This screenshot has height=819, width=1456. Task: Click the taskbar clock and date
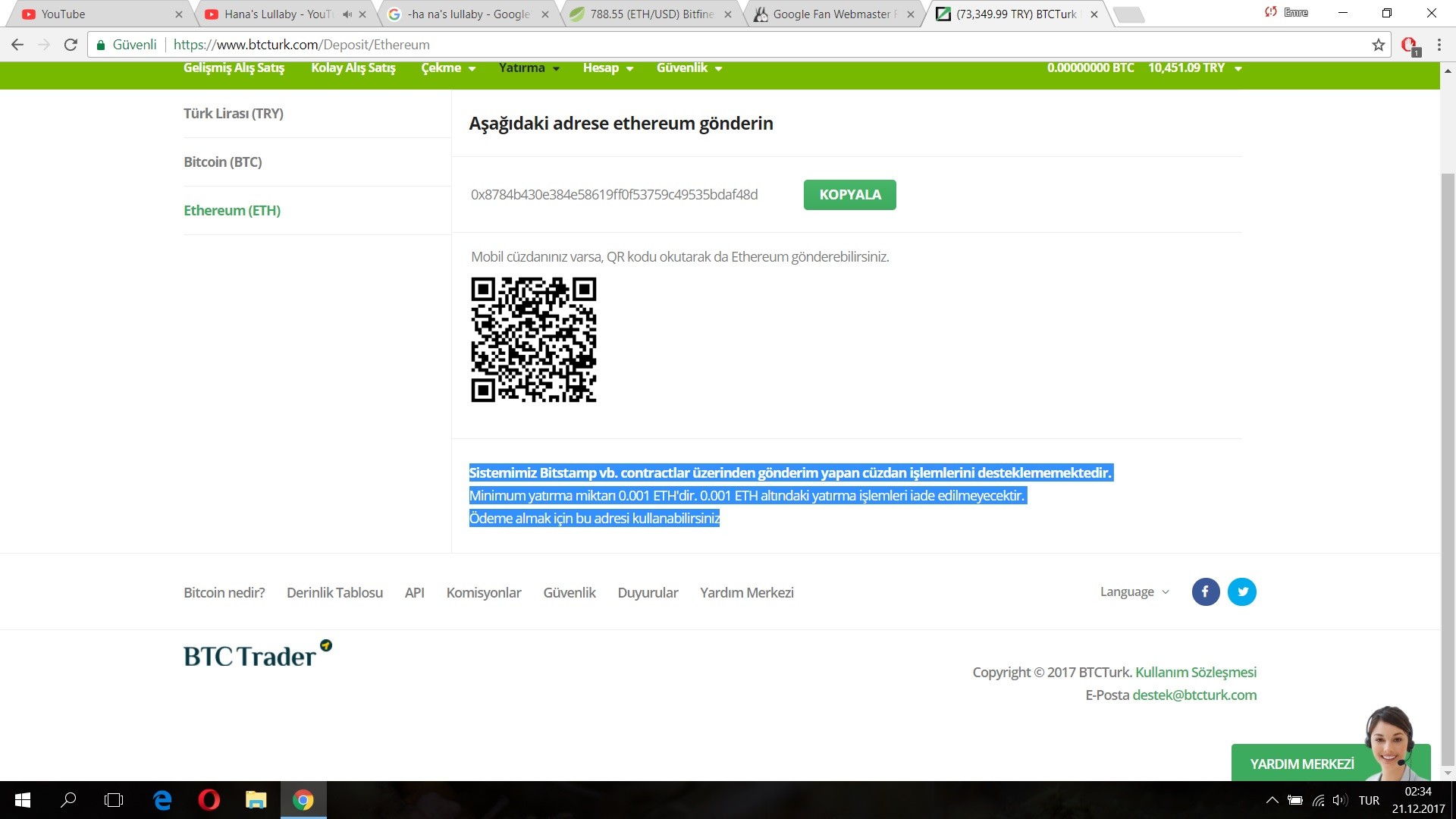[1418, 800]
